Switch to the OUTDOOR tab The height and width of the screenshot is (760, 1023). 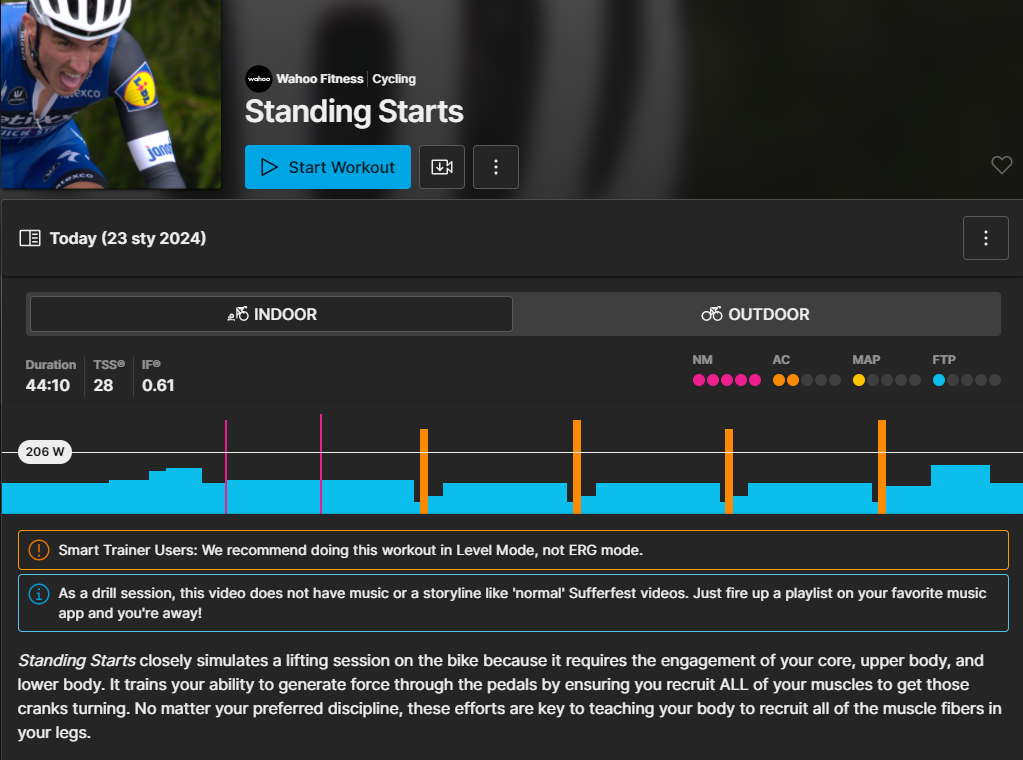[x=756, y=314]
